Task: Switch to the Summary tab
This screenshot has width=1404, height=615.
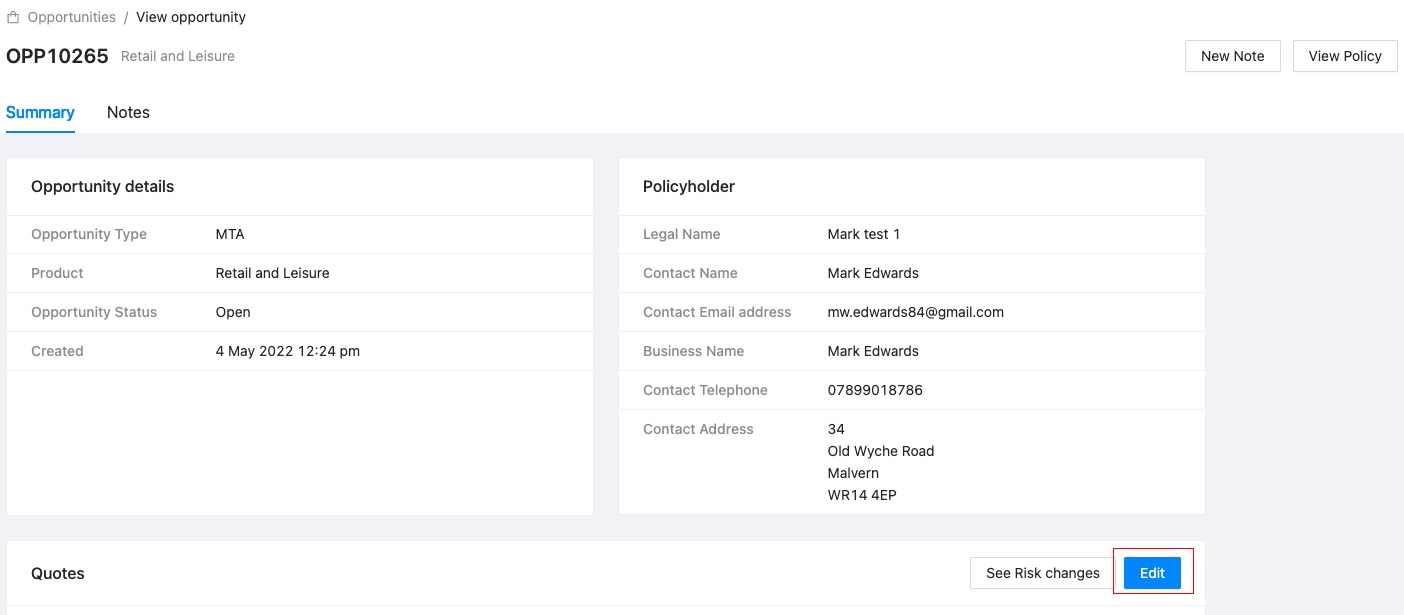Action: [x=40, y=112]
